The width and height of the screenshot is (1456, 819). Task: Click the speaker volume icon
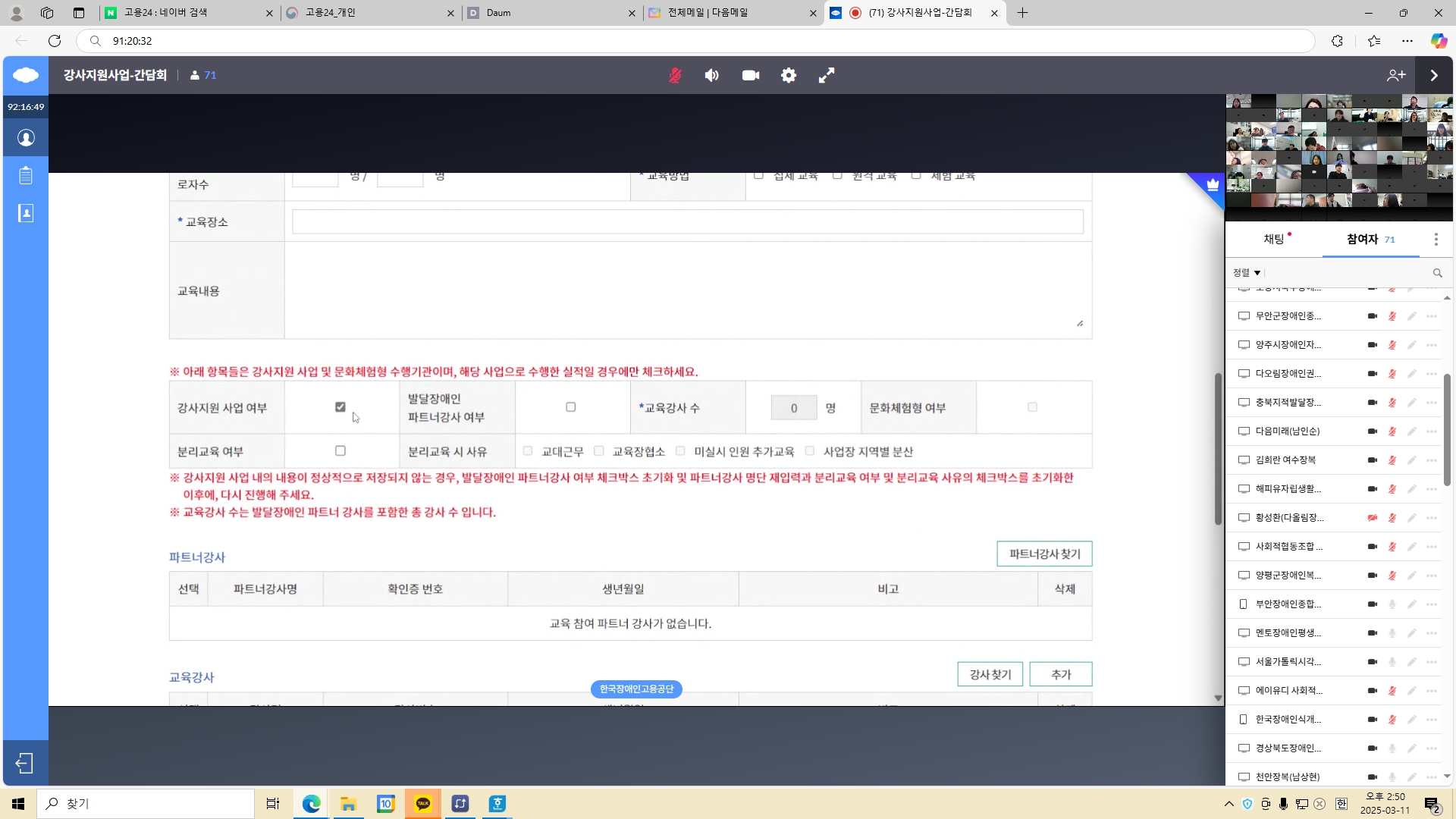[711, 75]
